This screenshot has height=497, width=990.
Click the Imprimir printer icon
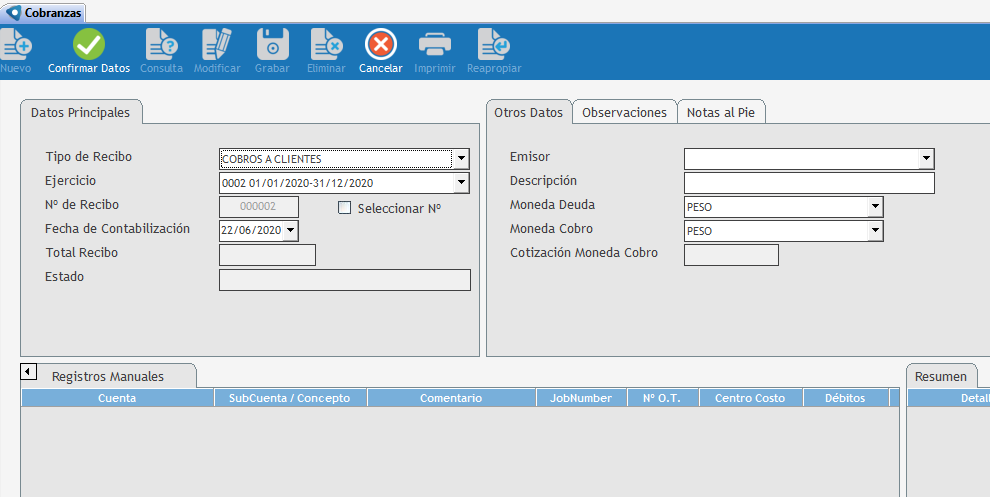coord(435,45)
